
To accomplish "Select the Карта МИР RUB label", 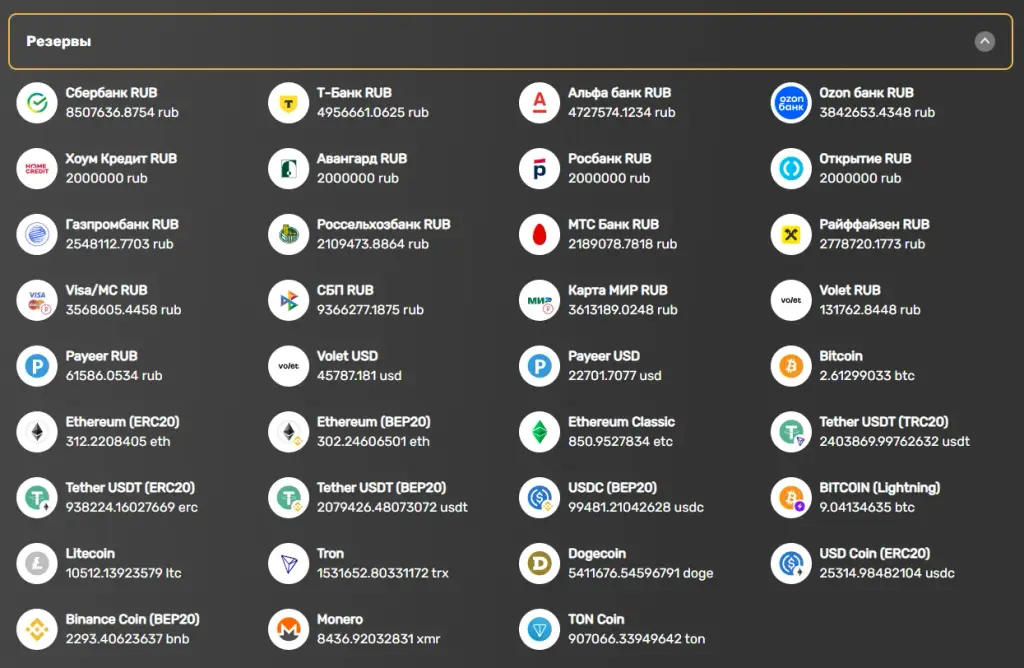I will 618,290.
